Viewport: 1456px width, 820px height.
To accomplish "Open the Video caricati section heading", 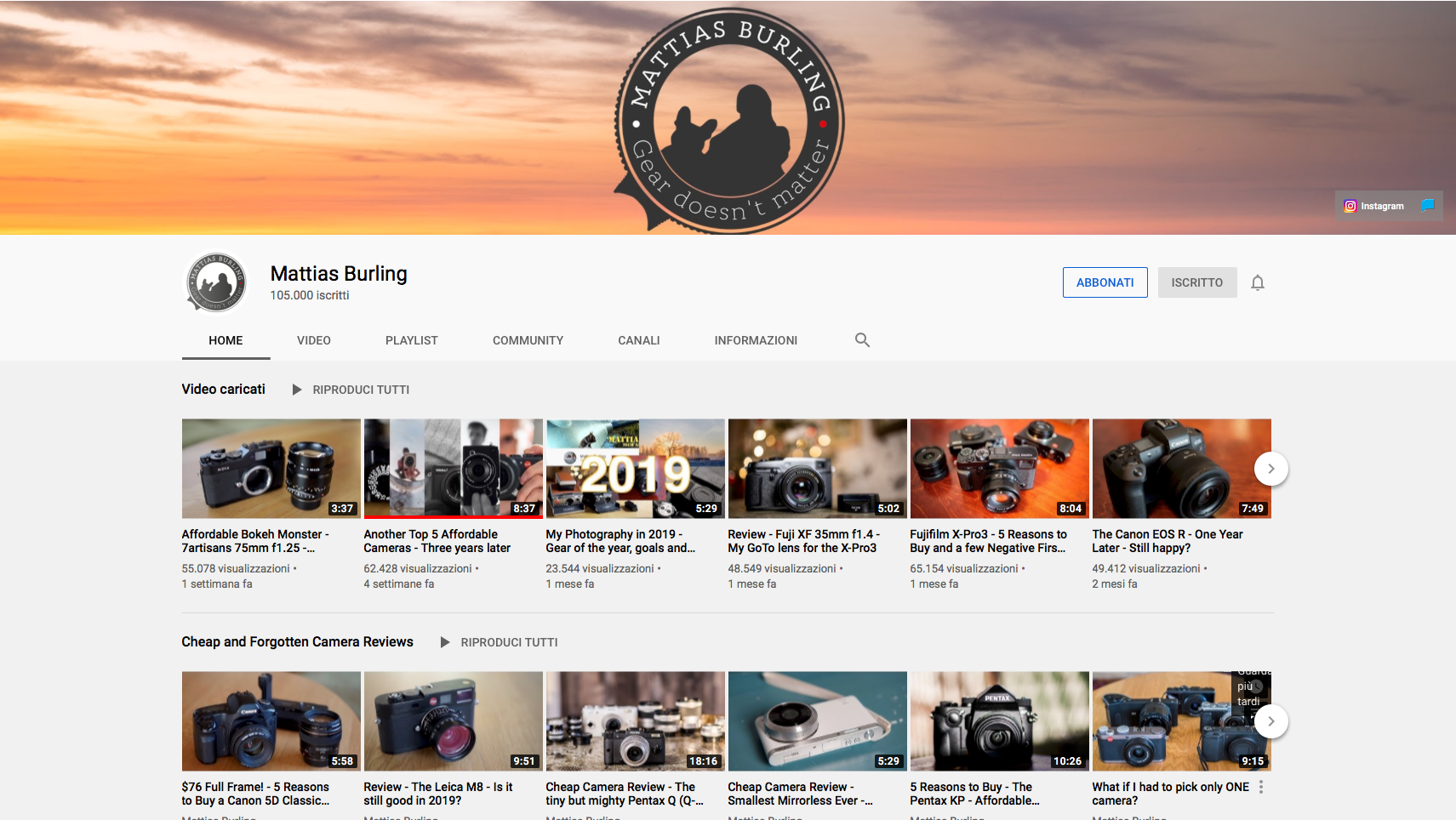I will (x=224, y=389).
